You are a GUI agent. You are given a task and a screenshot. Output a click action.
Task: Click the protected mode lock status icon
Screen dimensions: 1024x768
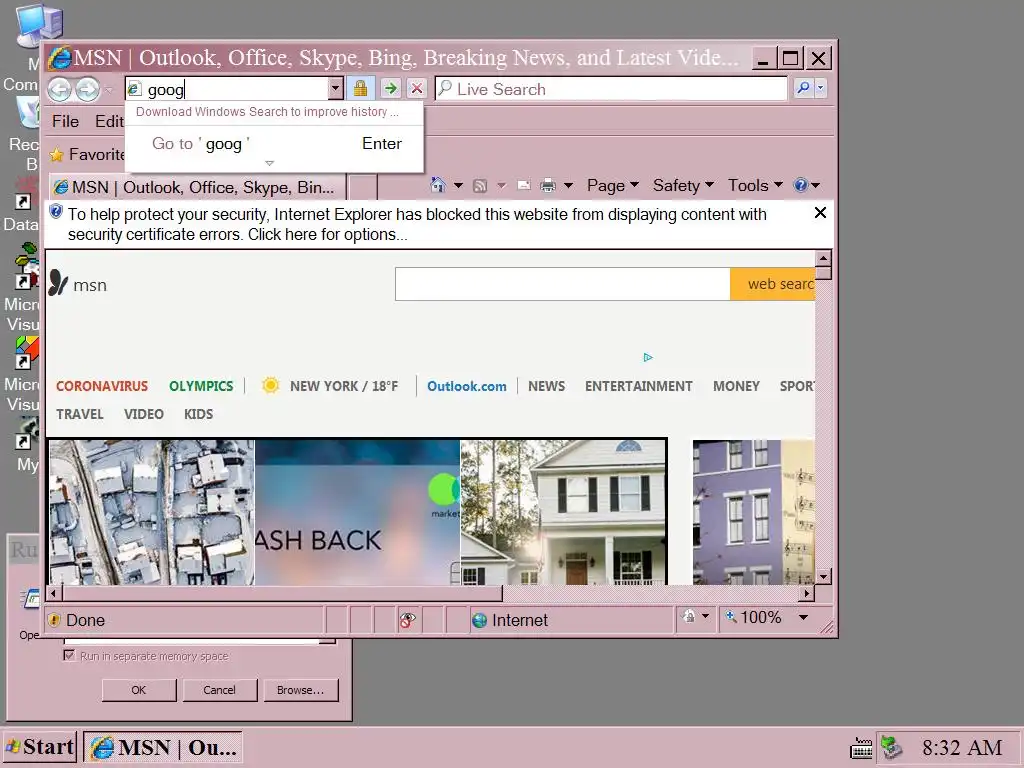(689, 616)
